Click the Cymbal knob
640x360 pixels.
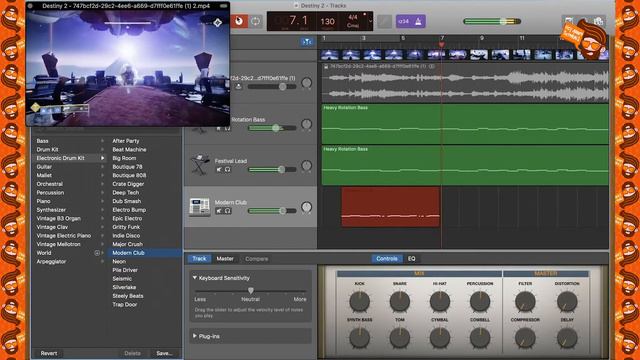440,338
